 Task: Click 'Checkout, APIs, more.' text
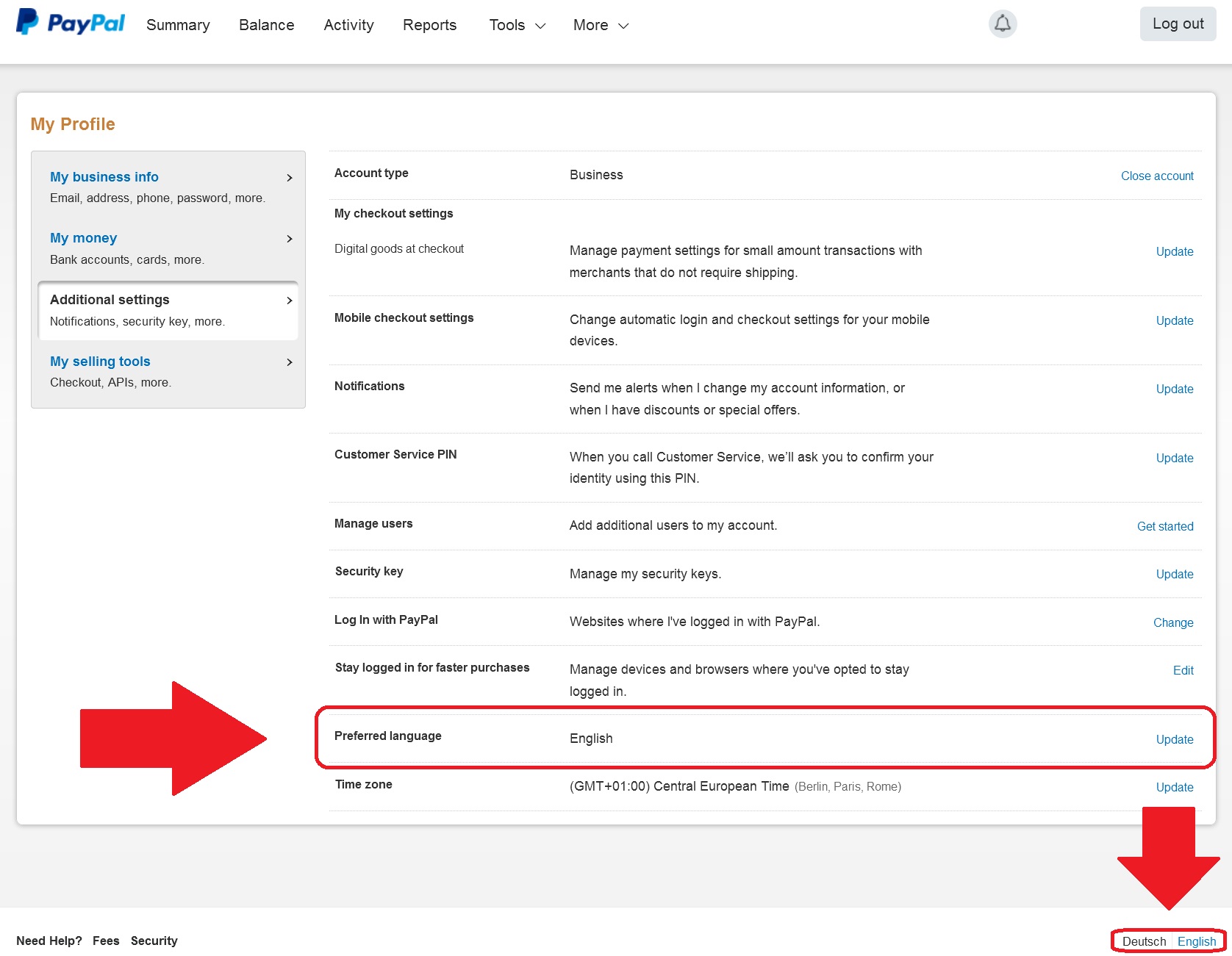[x=110, y=383]
